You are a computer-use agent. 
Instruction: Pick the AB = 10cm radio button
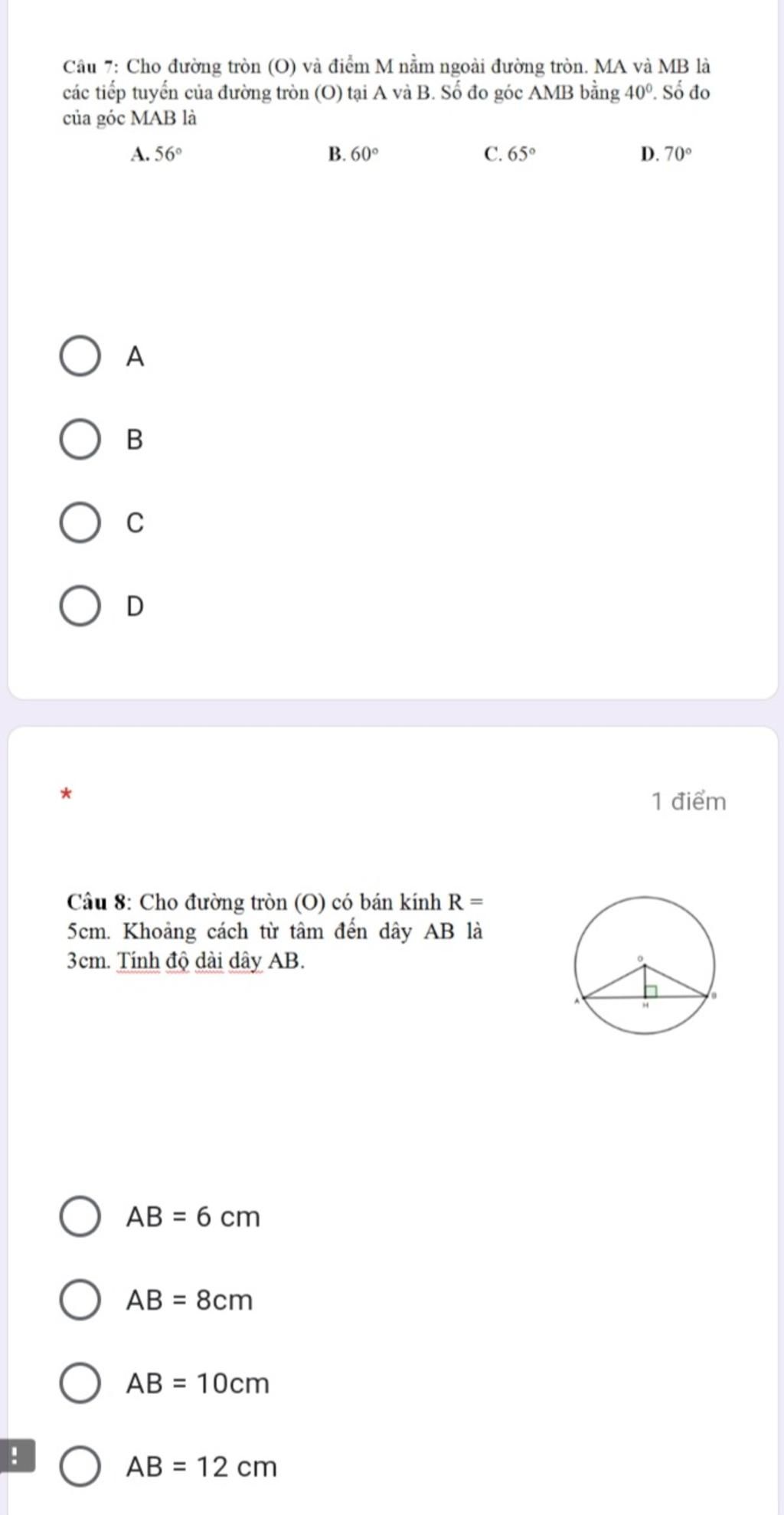[80, 1383]
